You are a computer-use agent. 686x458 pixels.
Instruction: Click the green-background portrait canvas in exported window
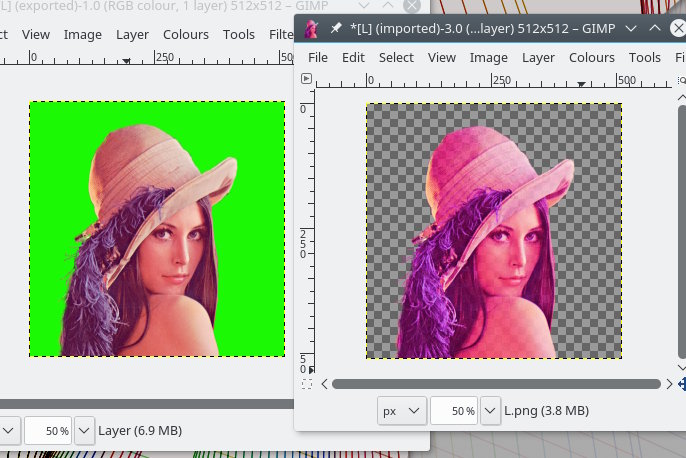pyautogui.click(x=157, y=229)
